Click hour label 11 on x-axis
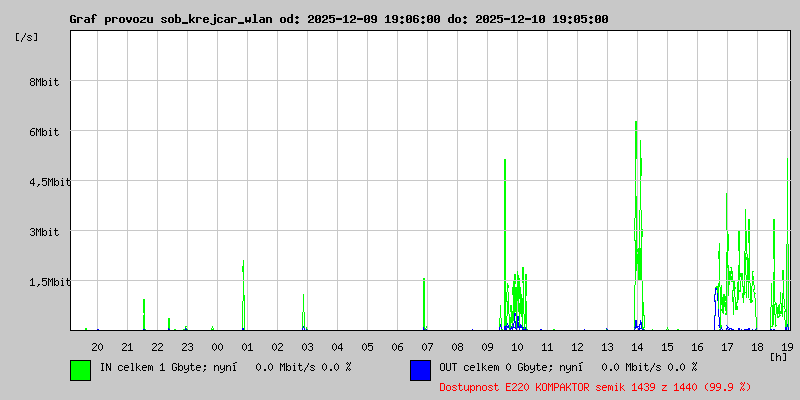Viewport: 800px width, 400px height. click(x=547, y=347)
